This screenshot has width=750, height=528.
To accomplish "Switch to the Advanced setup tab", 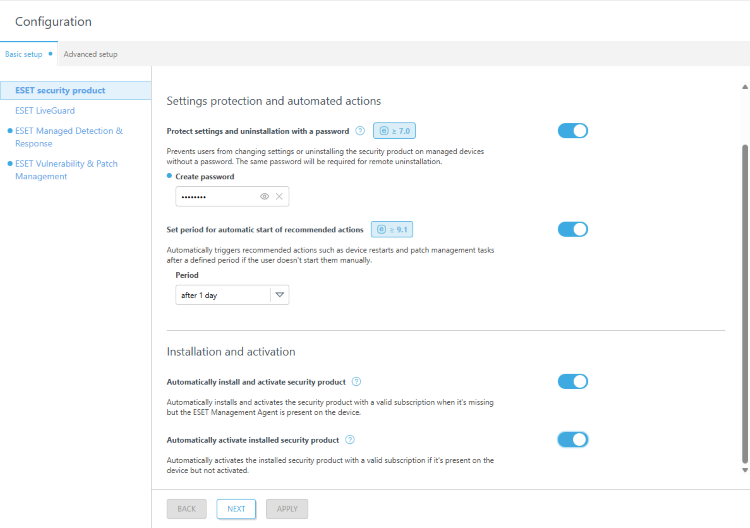I will click(90, 54).
